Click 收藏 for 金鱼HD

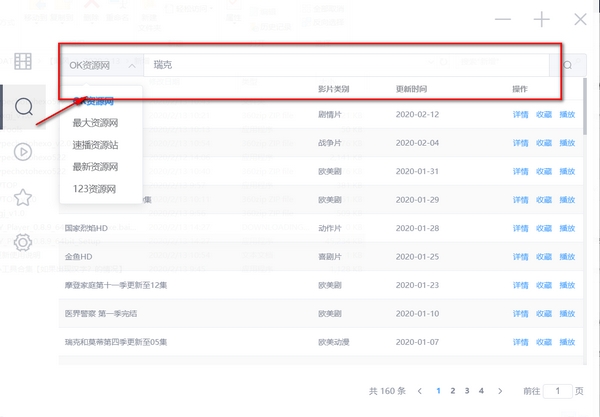point(544,257)
